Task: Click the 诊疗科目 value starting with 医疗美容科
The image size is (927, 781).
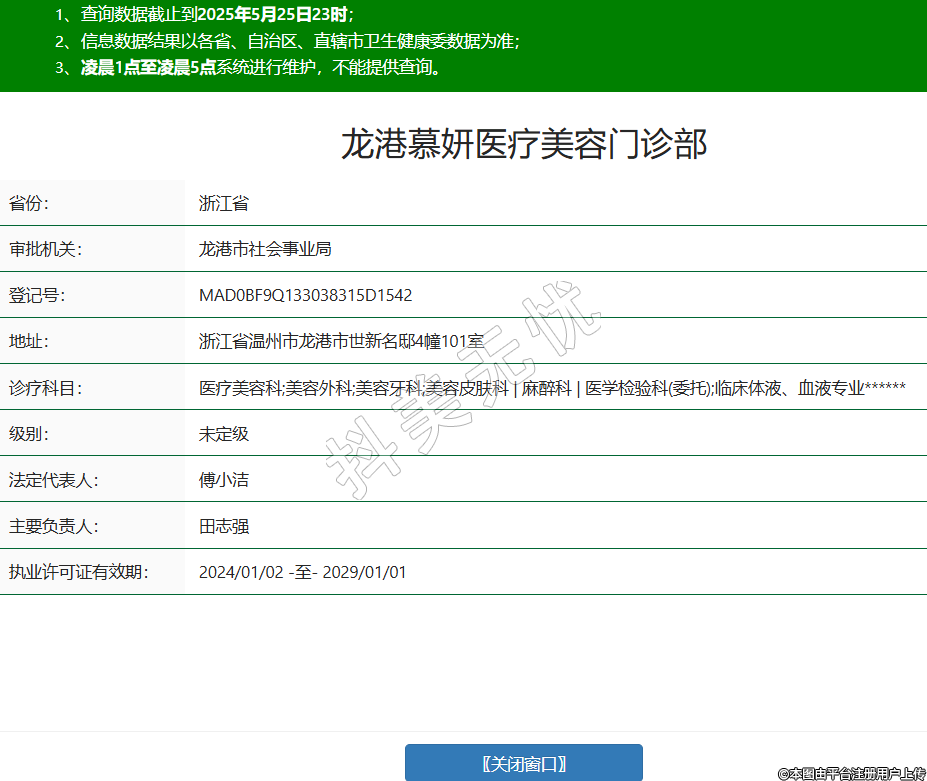Action: pyautogui.click(x=552, y=388)
